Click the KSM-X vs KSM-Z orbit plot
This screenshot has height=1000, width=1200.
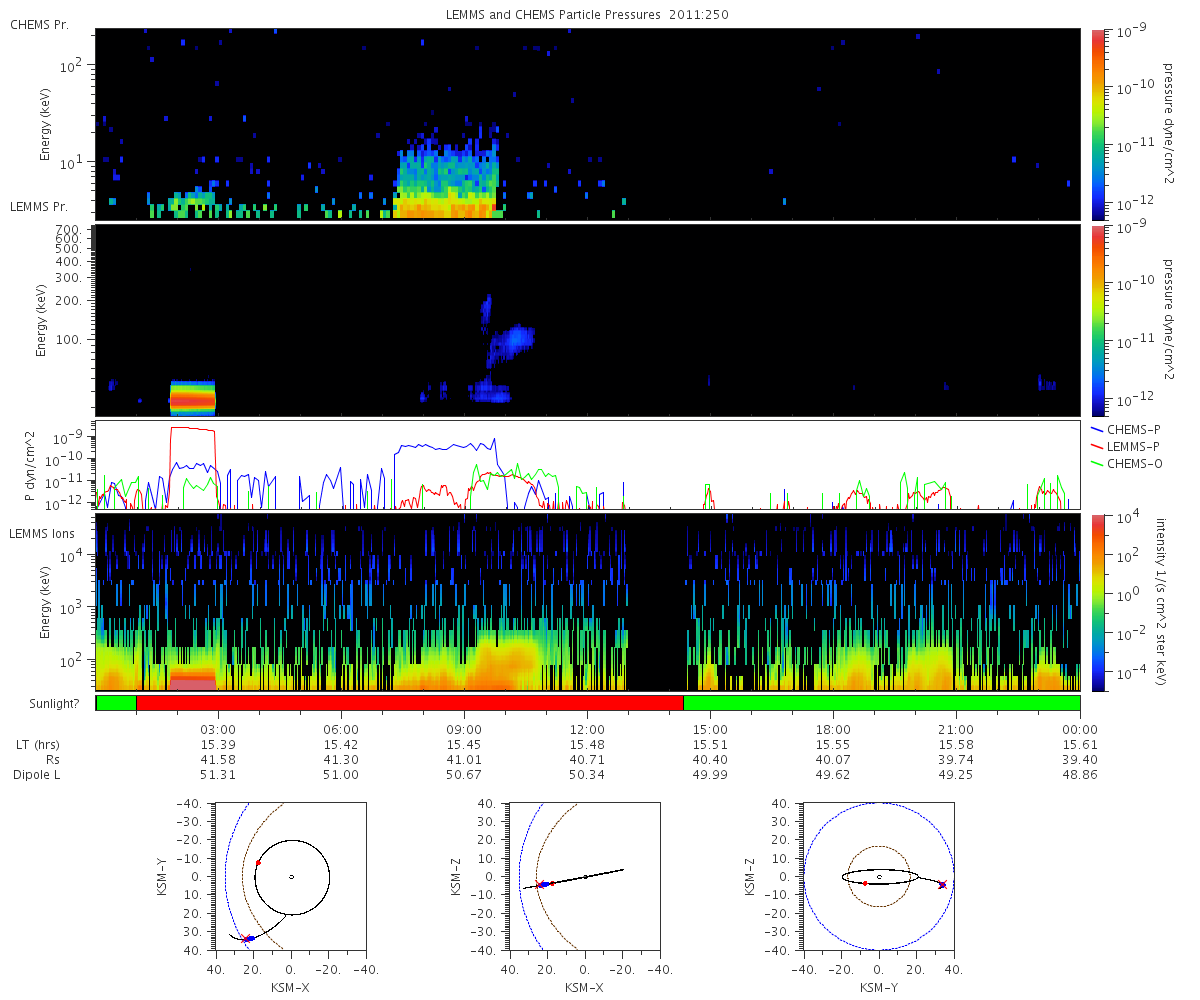(x=584, y=876)
